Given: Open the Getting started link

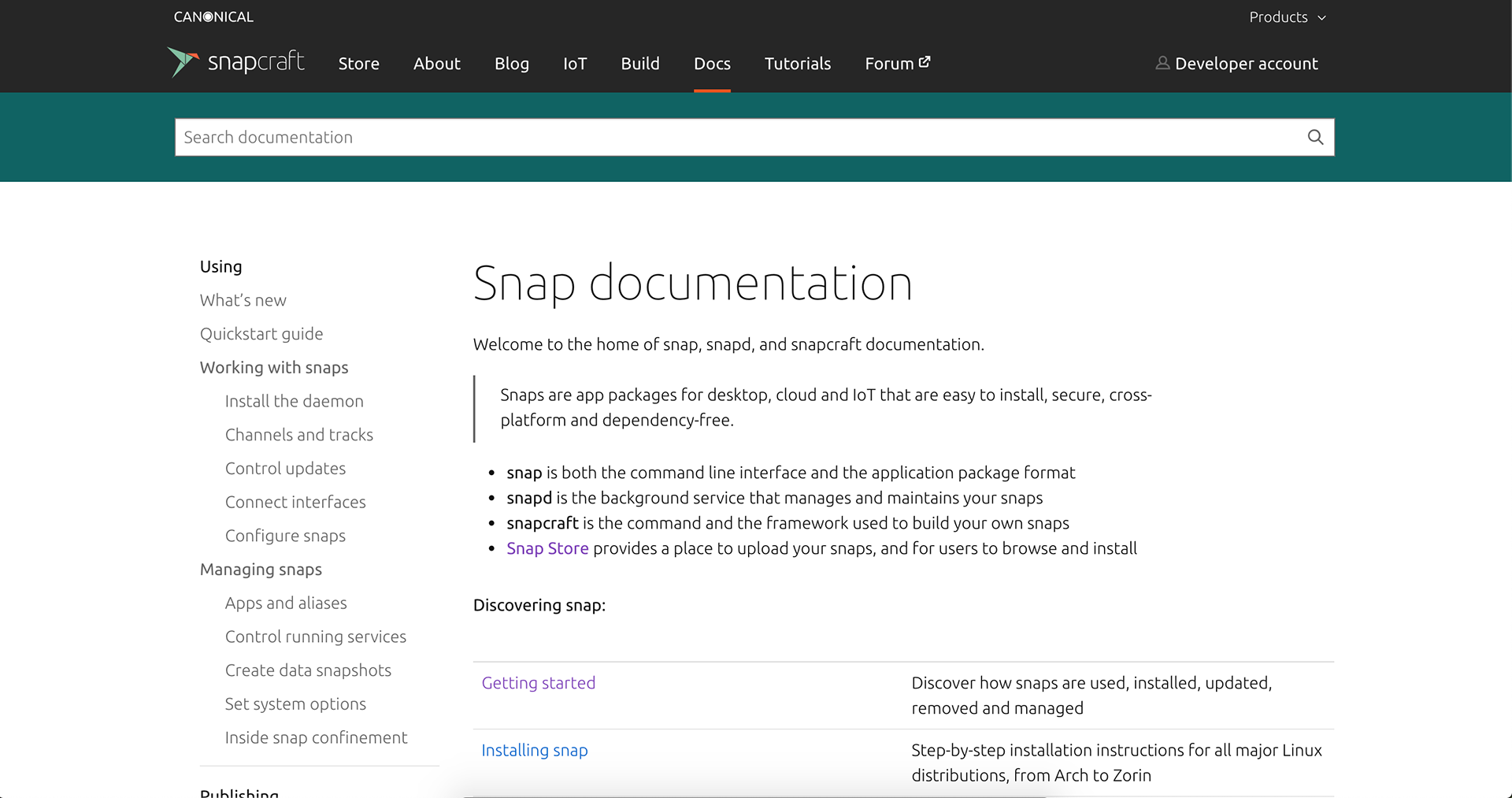Looking at the screenshot, I should [x=539, y=683].
